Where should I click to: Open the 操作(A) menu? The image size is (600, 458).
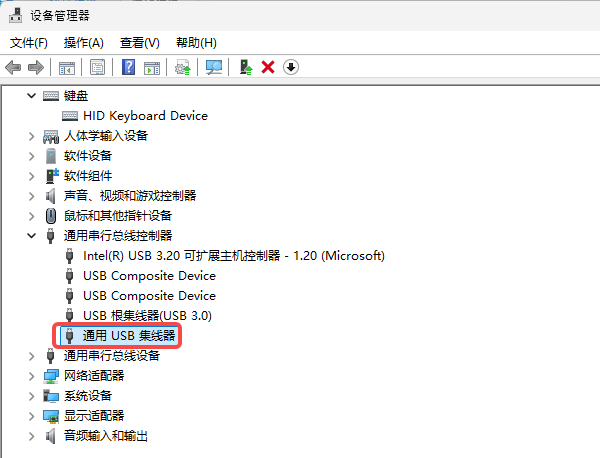tap(83, 42)
